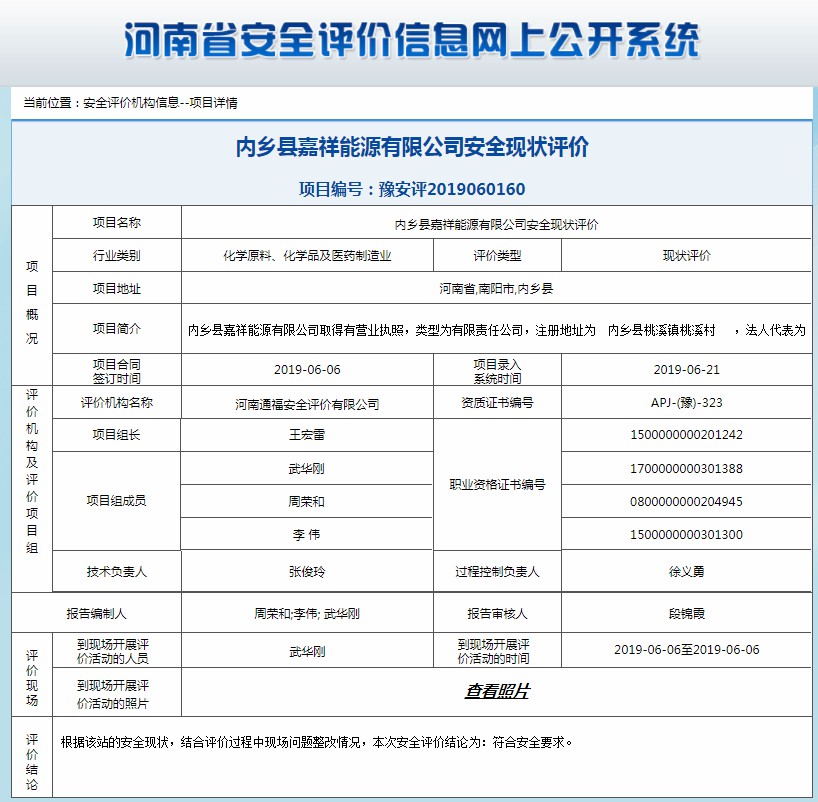This screenshot has height=802, width=818.
Task: Click the 到现场开展评价活动的照片 label
Action: click(113, 694)
